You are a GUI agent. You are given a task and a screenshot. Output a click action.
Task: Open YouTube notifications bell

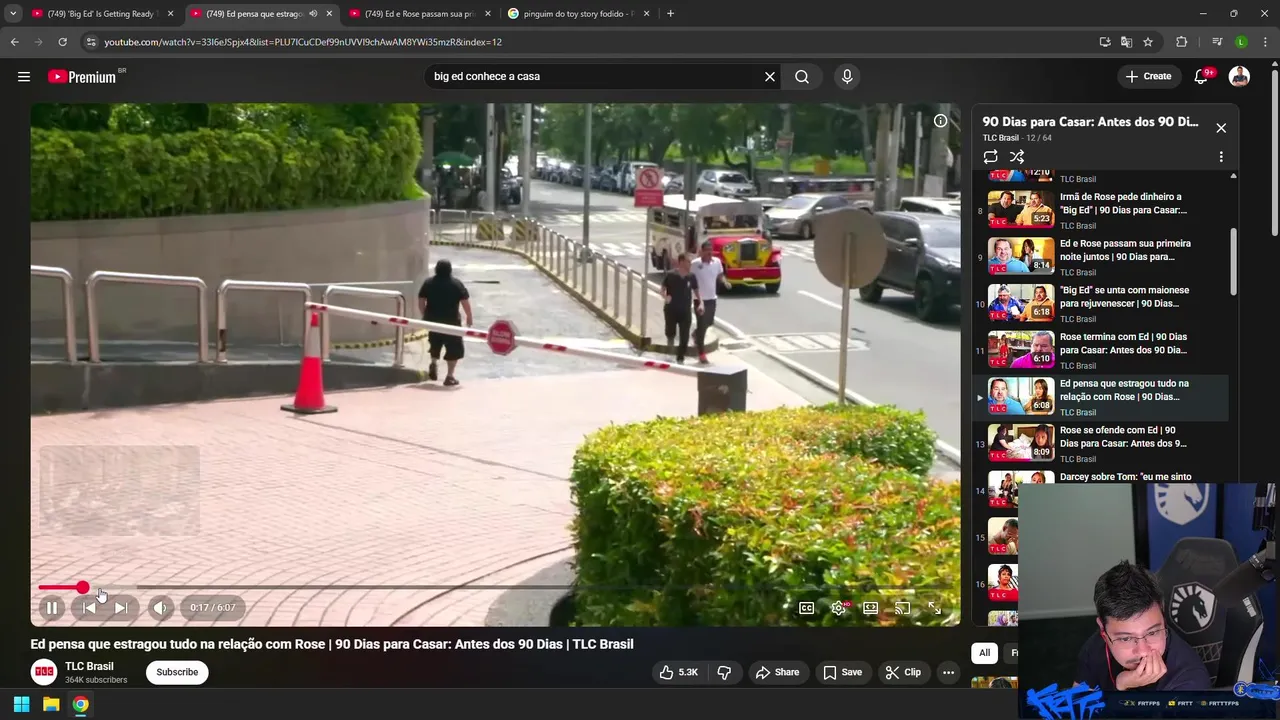(x=1201, y=76)
